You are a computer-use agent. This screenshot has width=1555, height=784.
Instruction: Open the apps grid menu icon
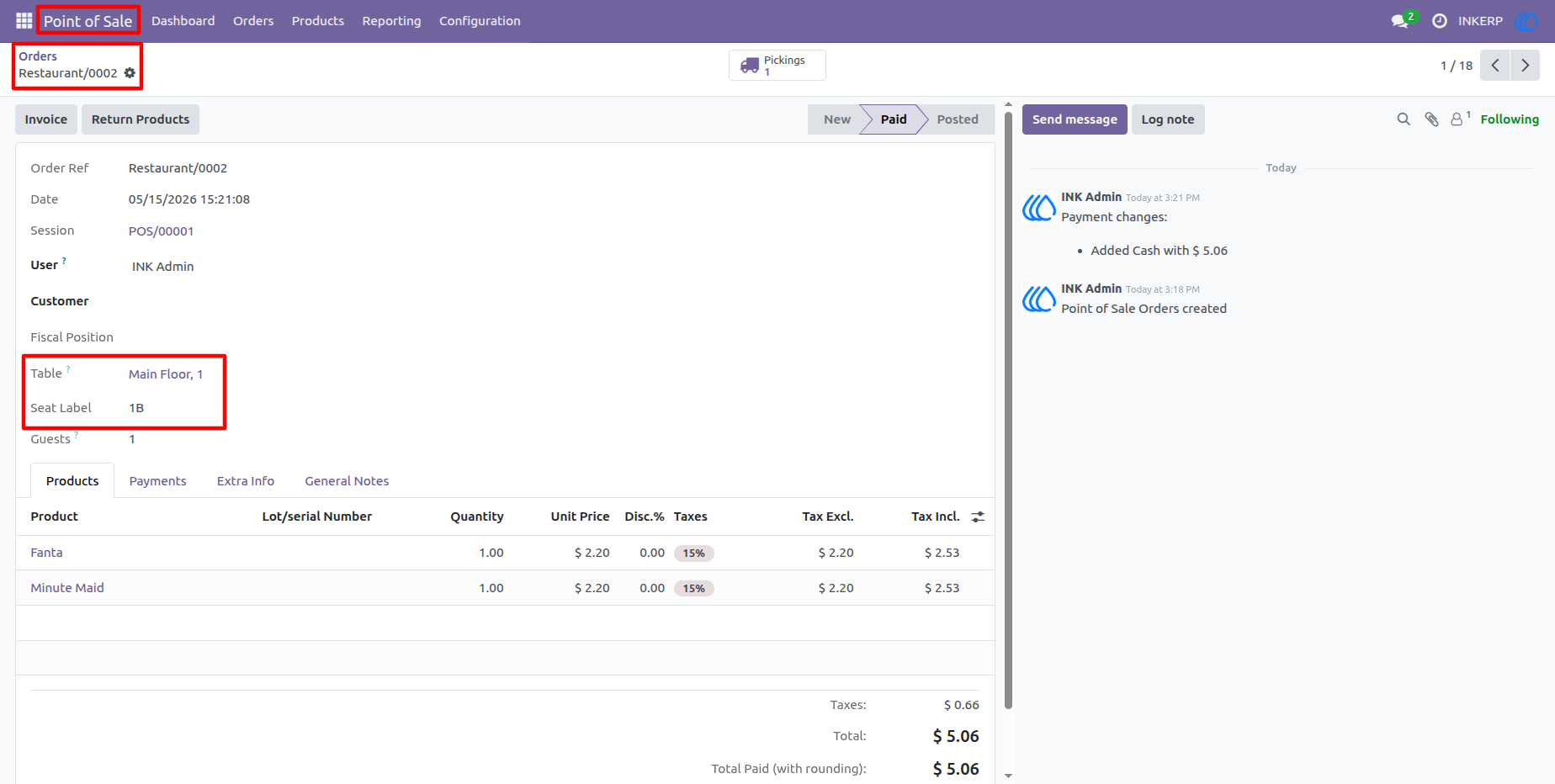tap(24, 20)
